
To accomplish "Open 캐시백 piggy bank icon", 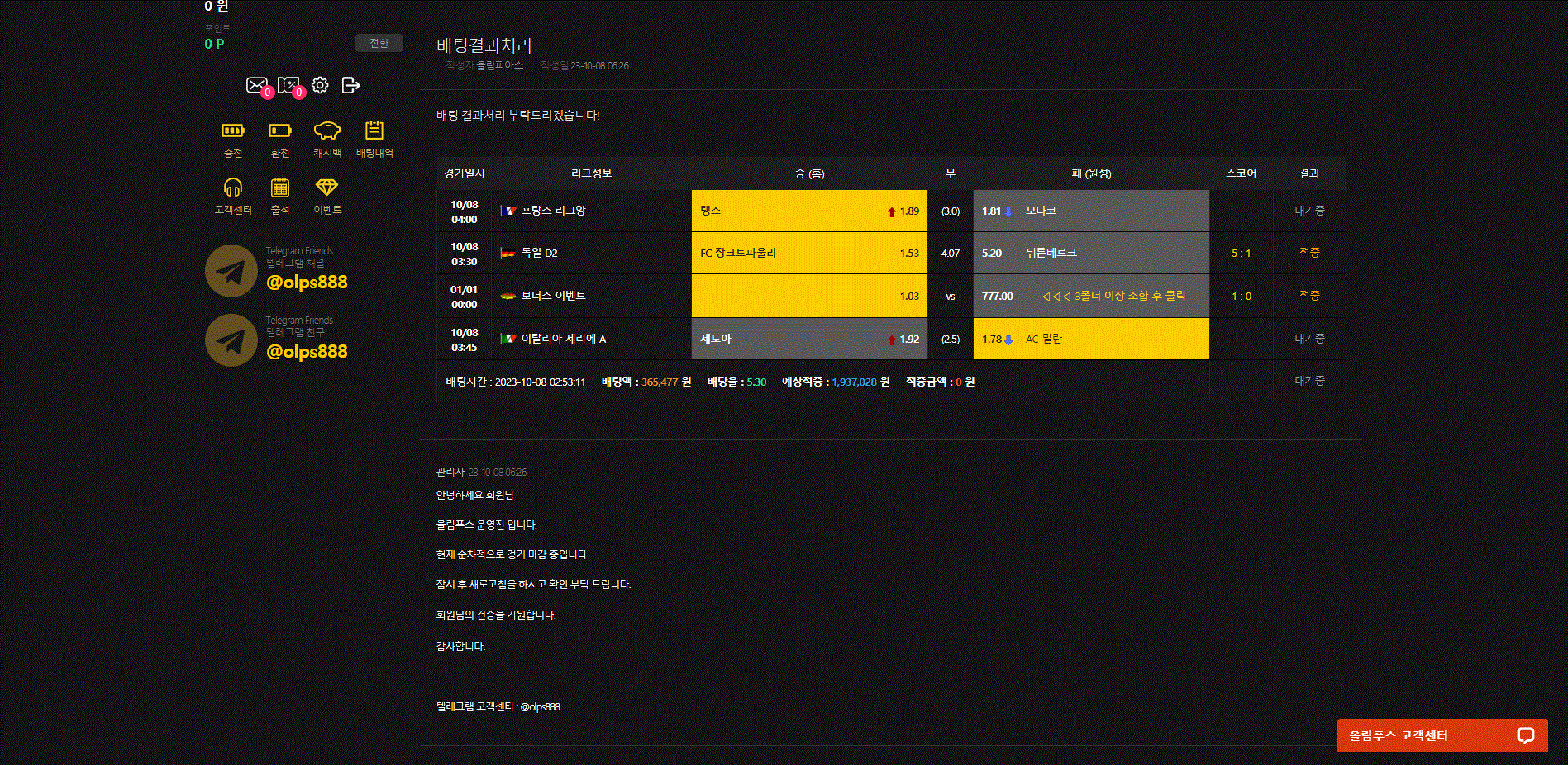I will (x=327, y=131).
